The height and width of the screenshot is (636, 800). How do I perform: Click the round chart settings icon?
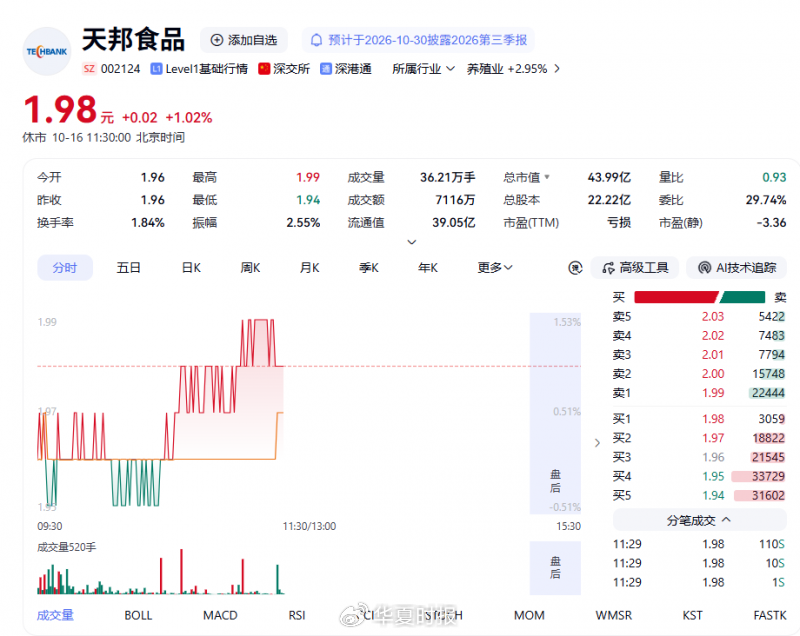coord(576,268)
